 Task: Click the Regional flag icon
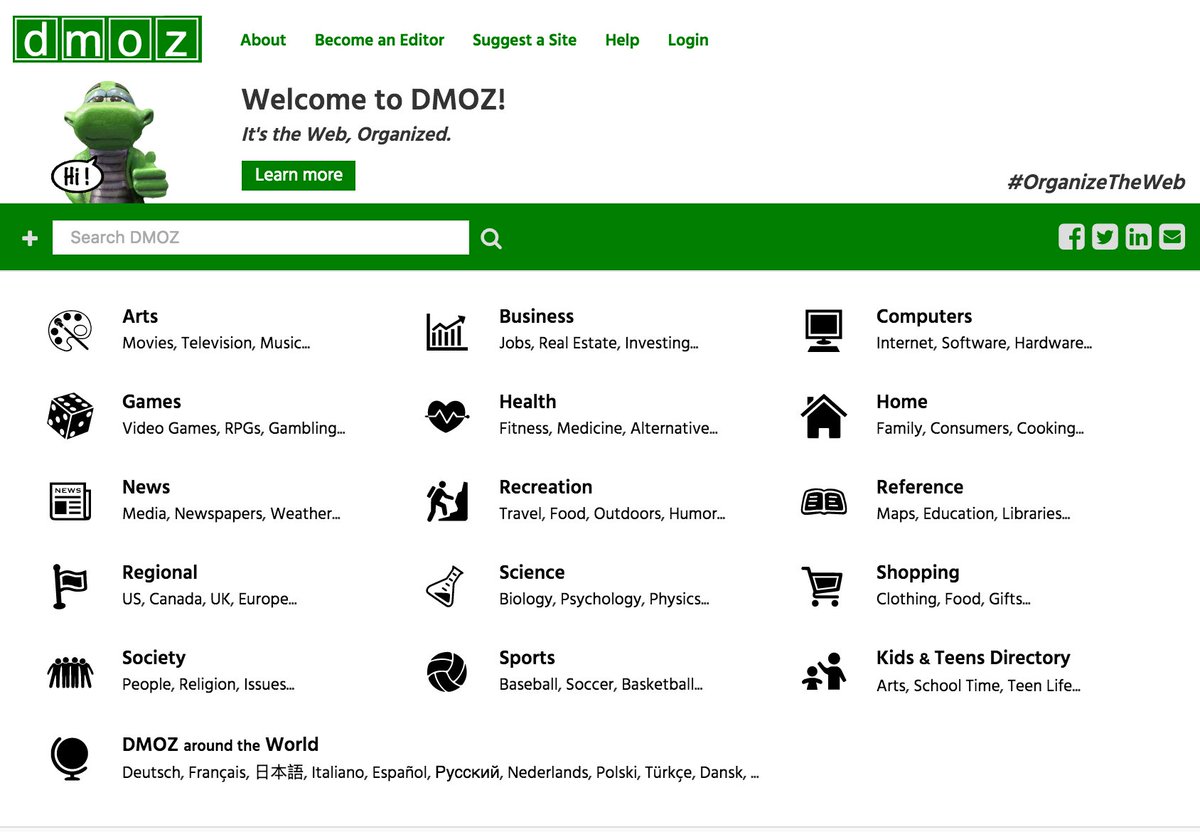pos(69,586)
